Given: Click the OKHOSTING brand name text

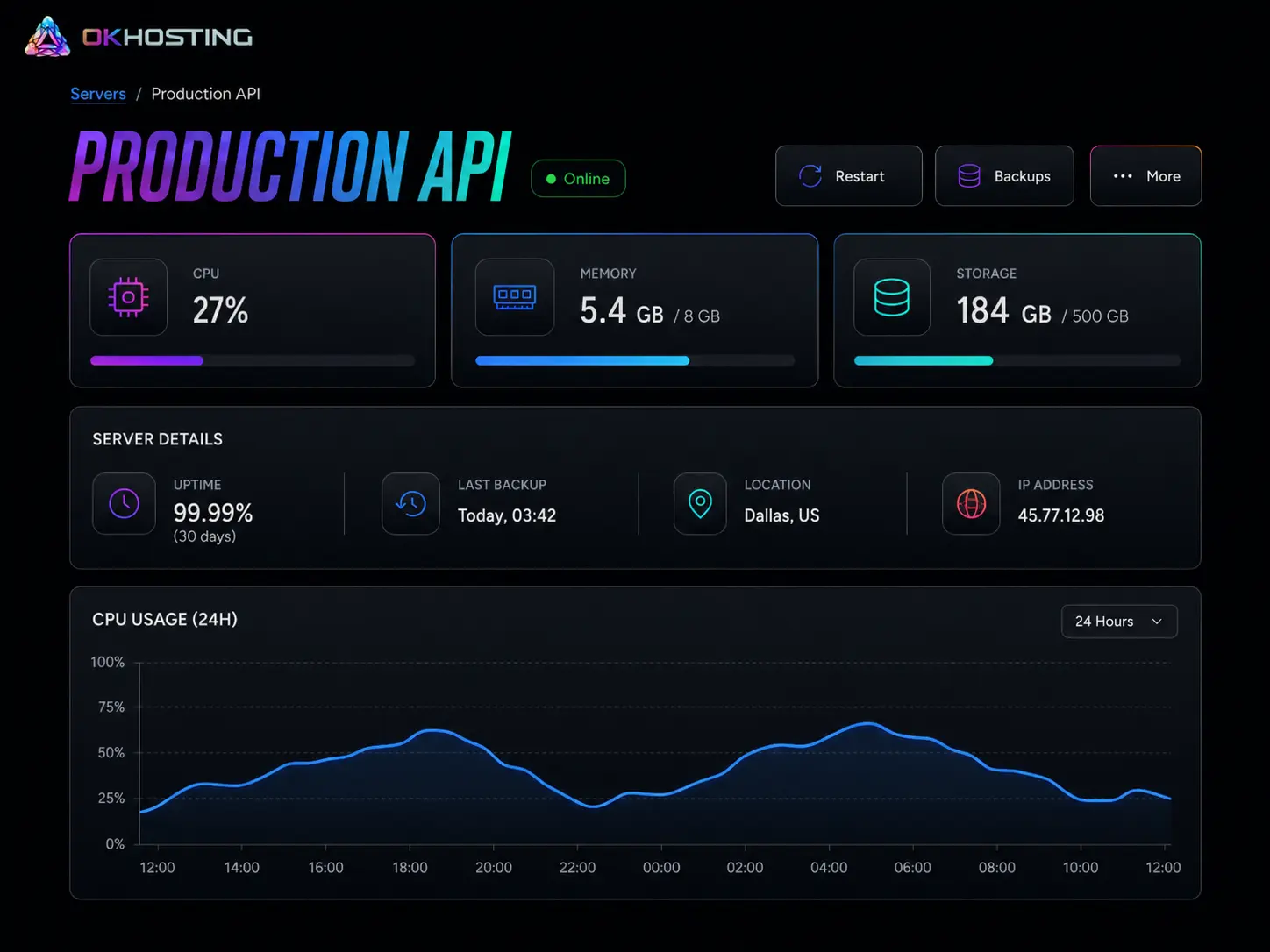Looking at the screenshot, I should pyautogui.click(x=168, y=37).
